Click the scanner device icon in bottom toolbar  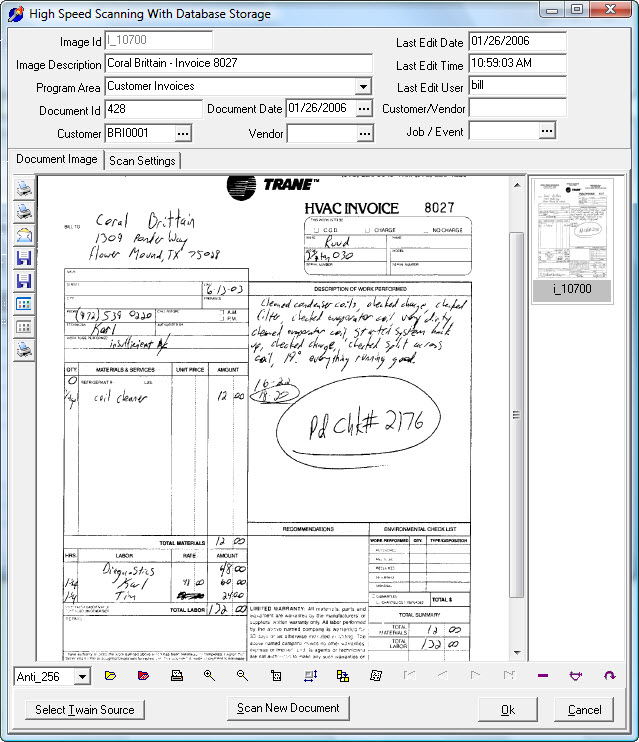pos(177,676)
